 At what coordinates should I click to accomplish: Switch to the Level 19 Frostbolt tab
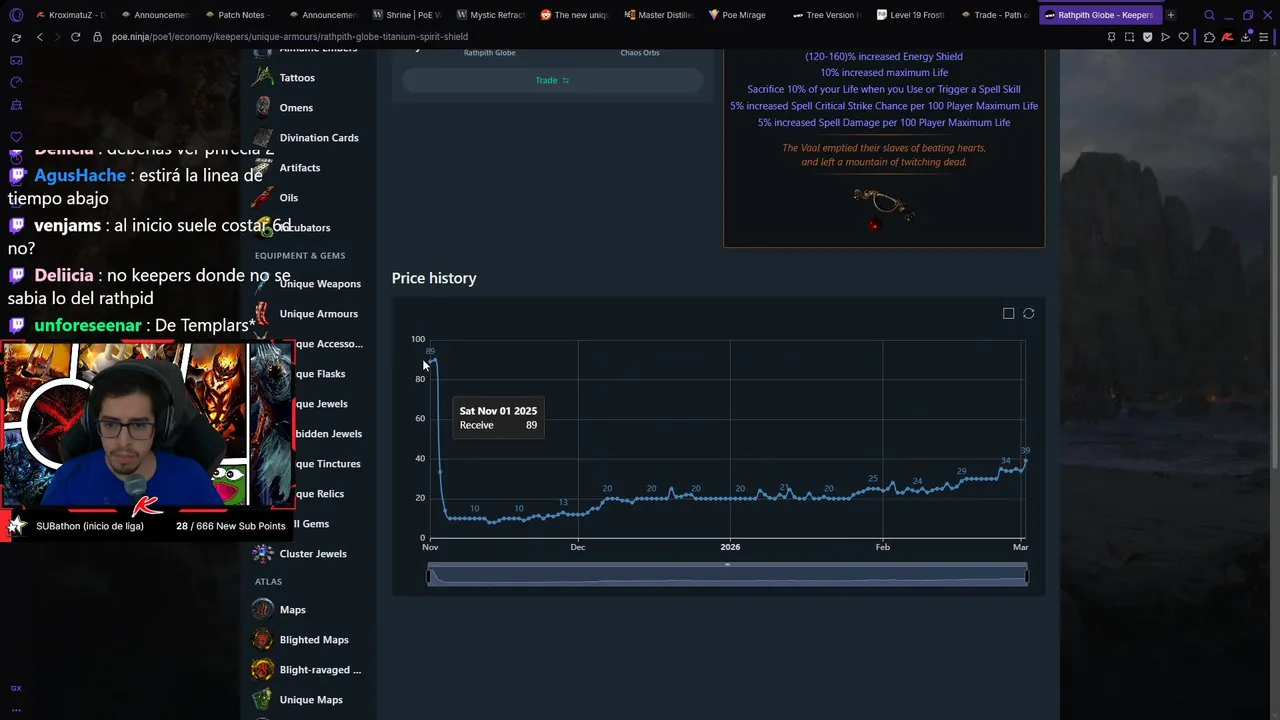pyautogui.click(x=912, y=15)
